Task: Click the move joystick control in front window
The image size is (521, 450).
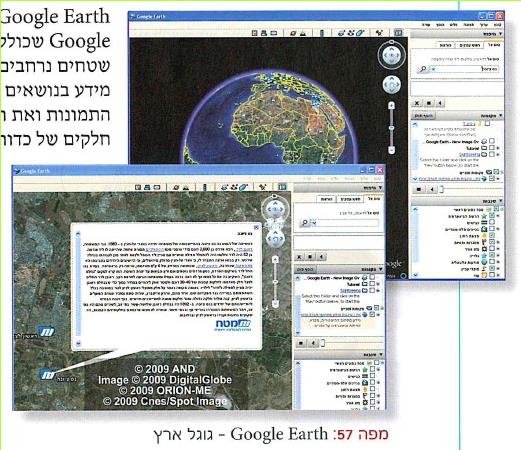Action: click(275, 238)
